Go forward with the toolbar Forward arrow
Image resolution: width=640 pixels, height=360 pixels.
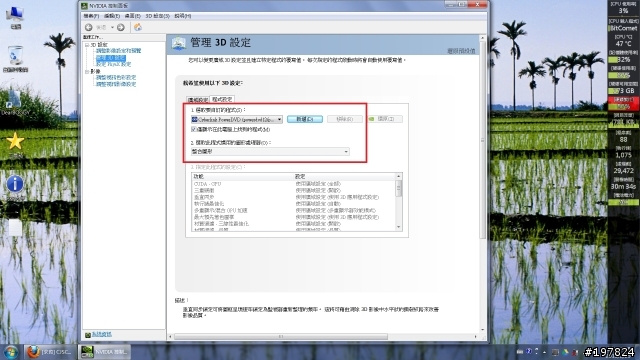click(x=120, y=27)
